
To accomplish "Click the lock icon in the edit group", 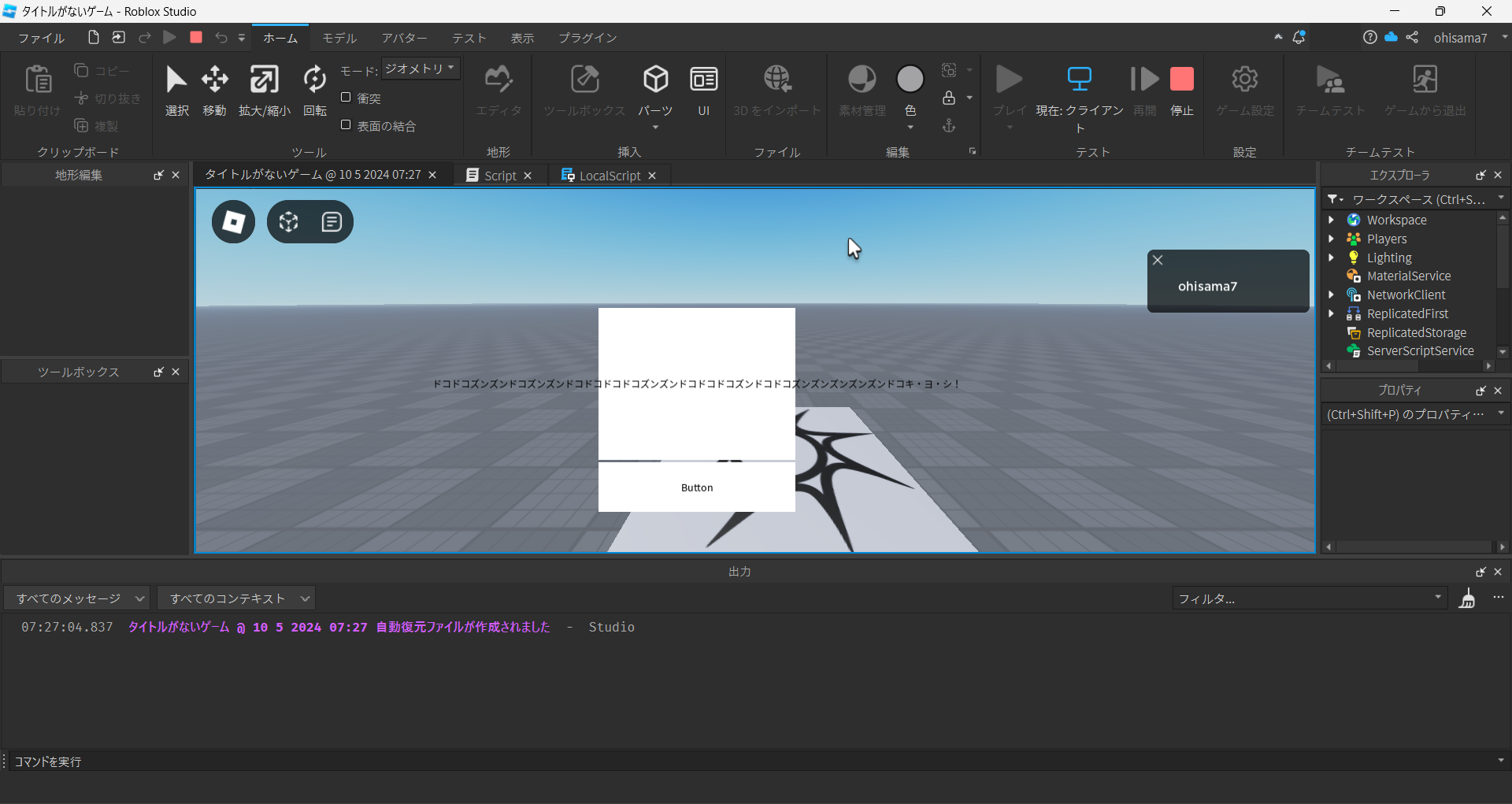I will (949, 98).
